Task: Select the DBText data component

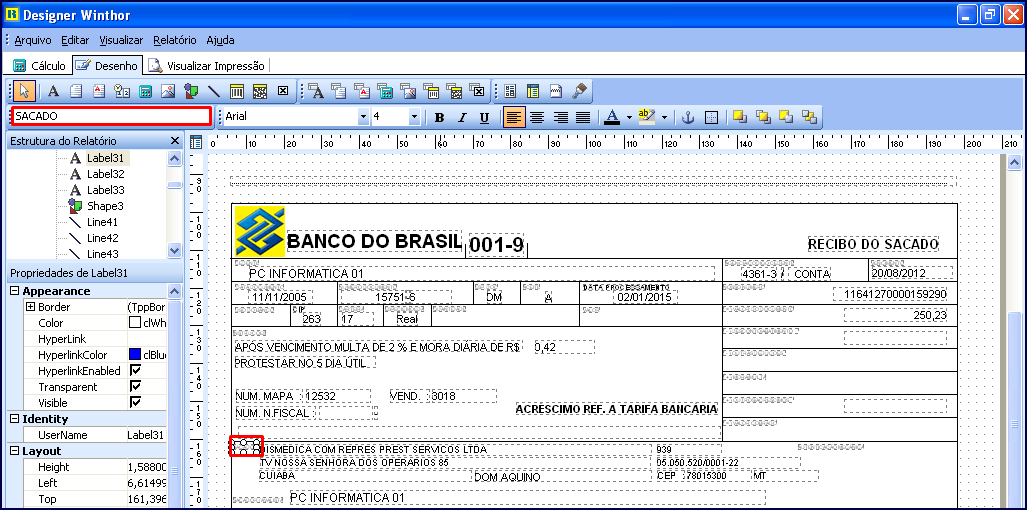Action: click(316, 91)
